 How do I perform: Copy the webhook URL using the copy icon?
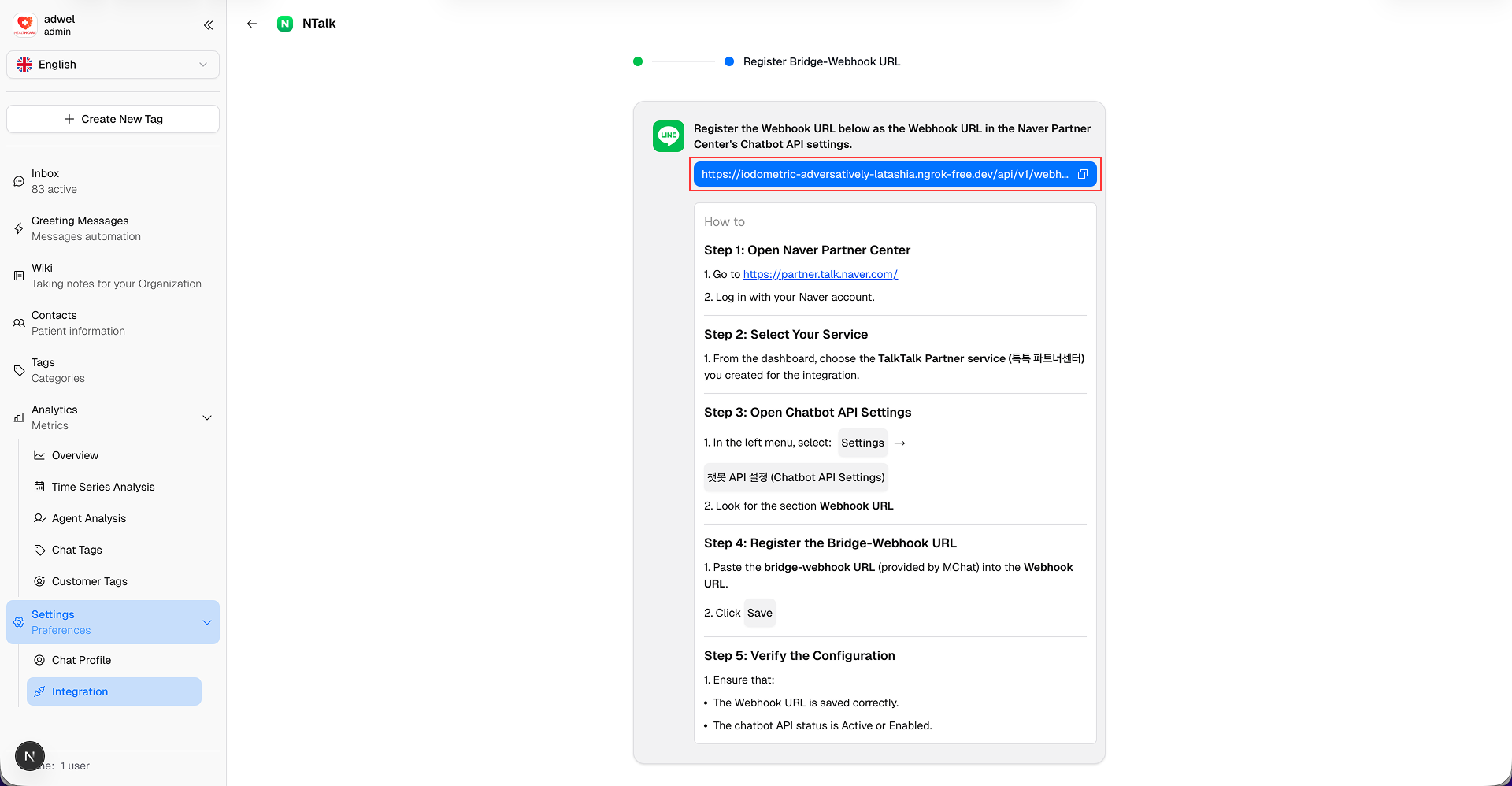coord(1084,174)
